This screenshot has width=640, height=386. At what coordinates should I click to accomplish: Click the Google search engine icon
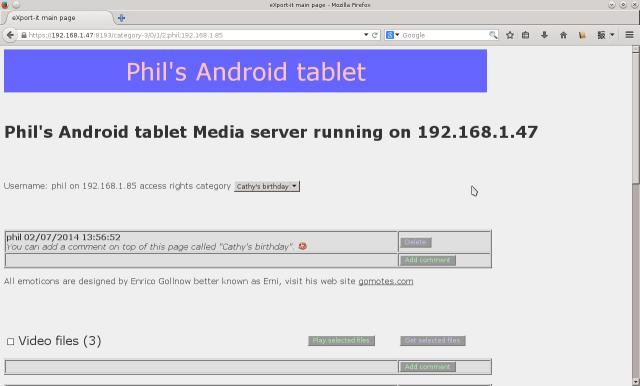point(390,35)
